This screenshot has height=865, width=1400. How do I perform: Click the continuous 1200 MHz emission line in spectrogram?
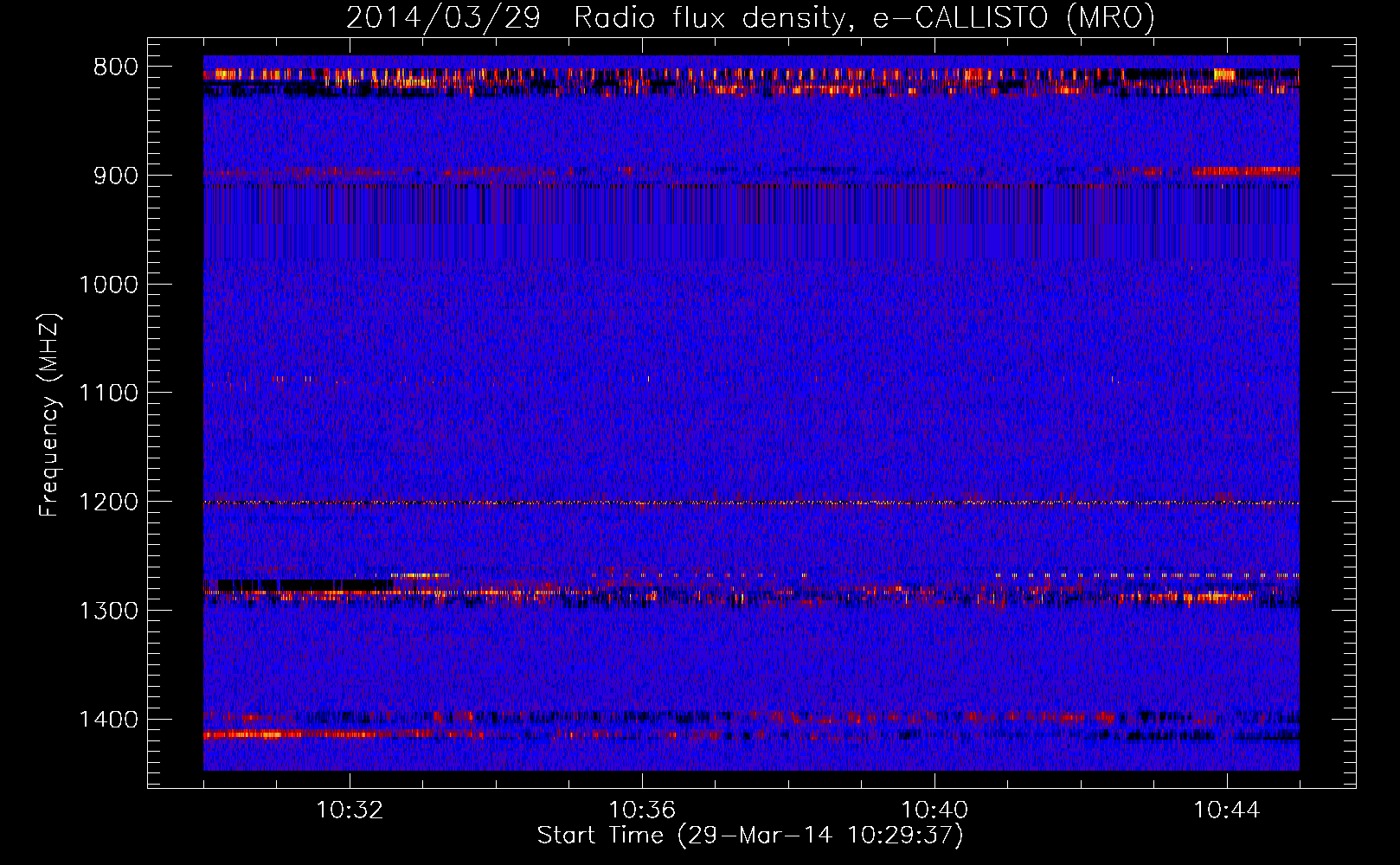point(751,503)
